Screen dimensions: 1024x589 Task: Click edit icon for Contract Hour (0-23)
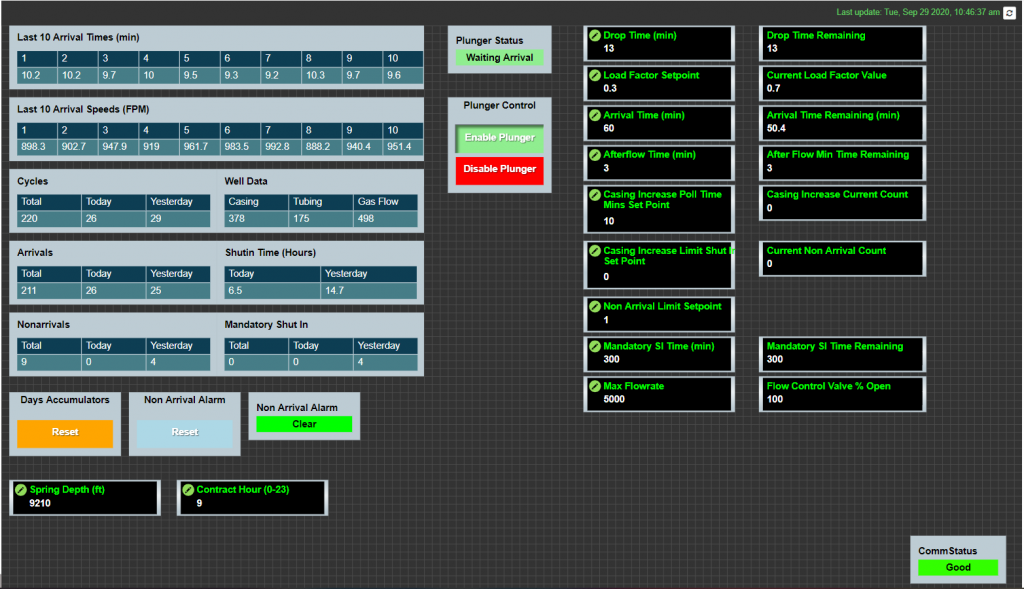pyautogui.click(x=188, y=490)
